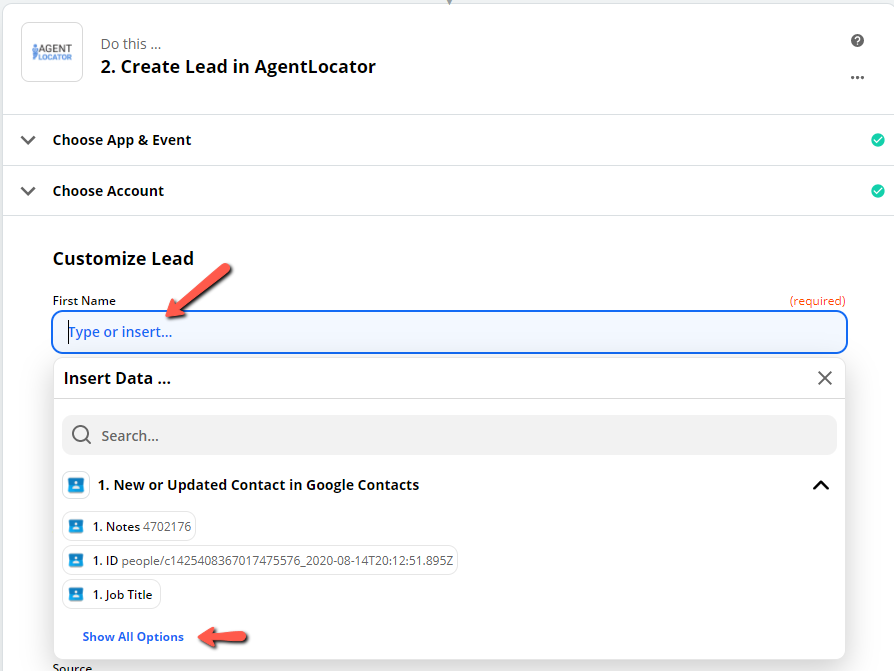Screen dimensions: 894x671
Task: Click the New or Updated Contact in Google Contacts header
Action: [258, 485]
